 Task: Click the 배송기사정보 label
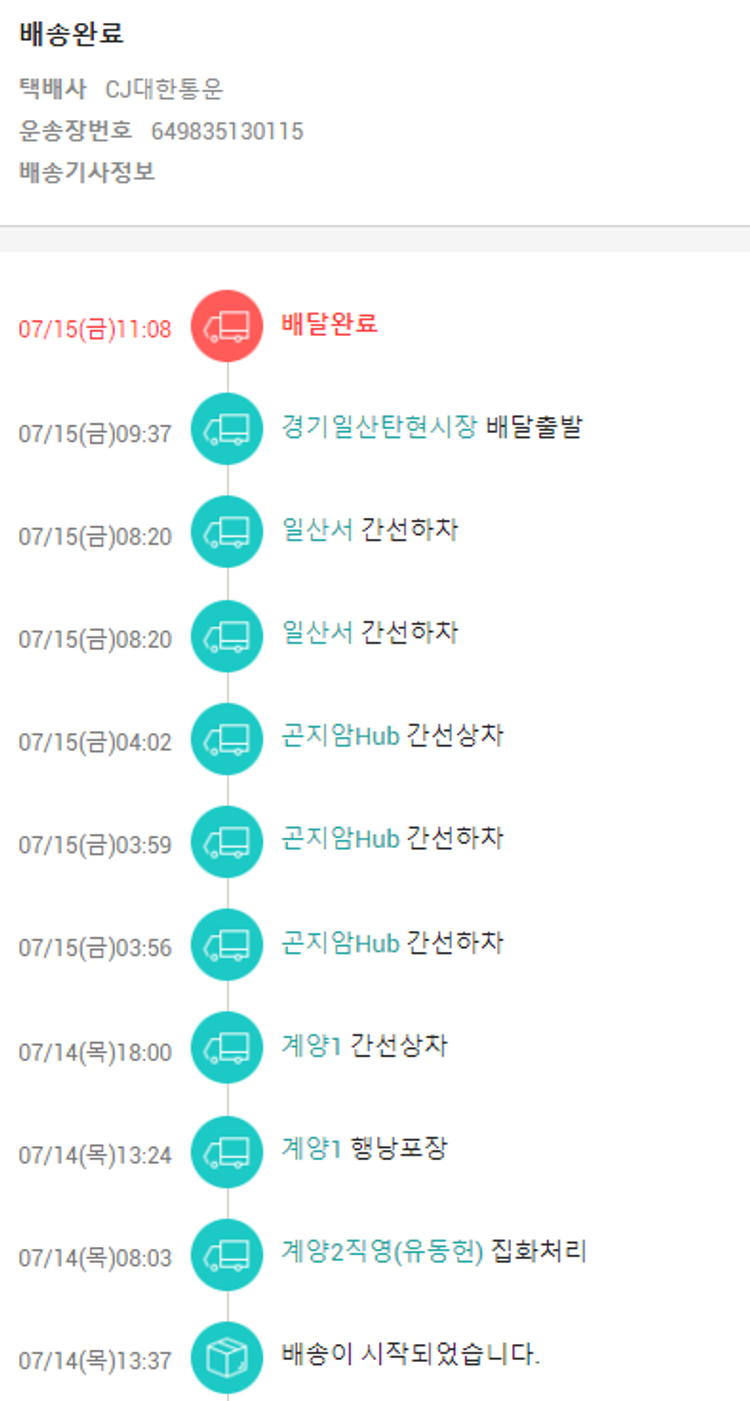click(87, 172)
